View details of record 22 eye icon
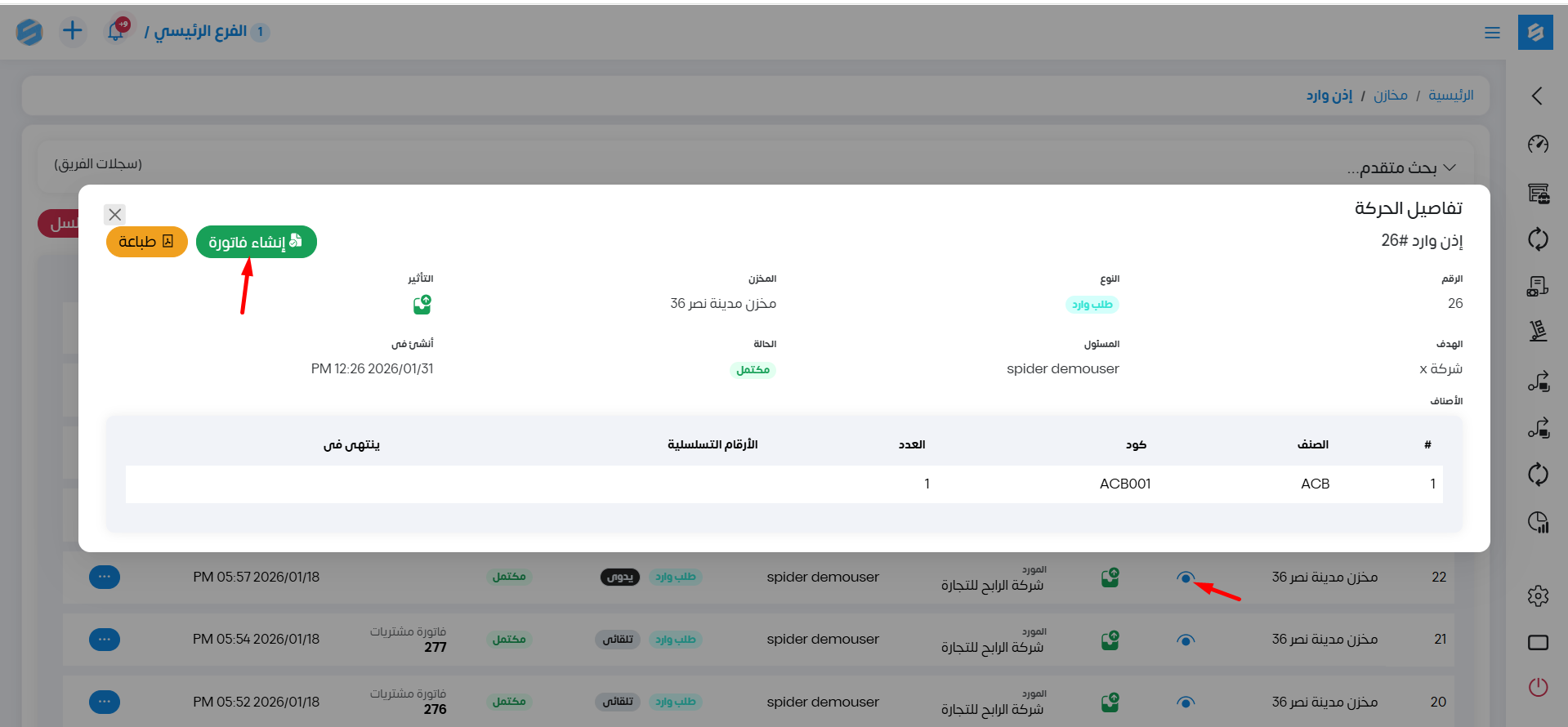Viewport: 1568px width, 727px height. tap(1185, 578)
